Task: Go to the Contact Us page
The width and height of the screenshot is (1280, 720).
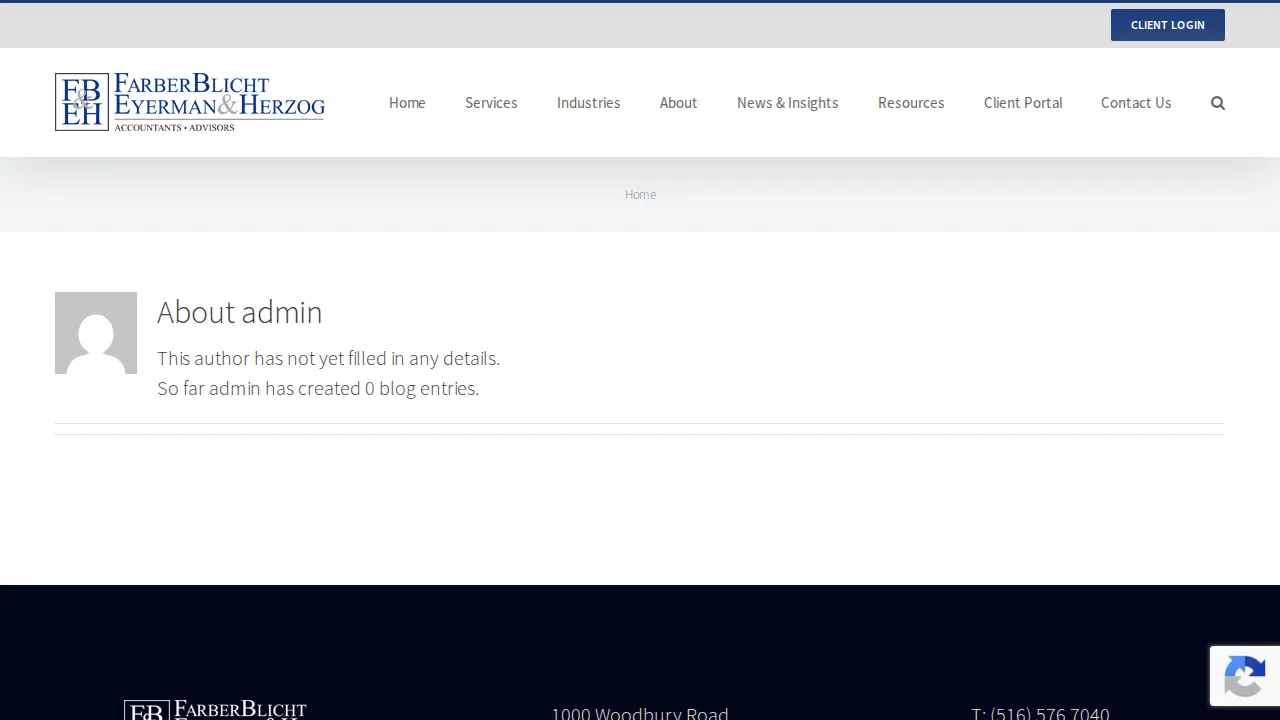Action: click(x=1136, y=103)
